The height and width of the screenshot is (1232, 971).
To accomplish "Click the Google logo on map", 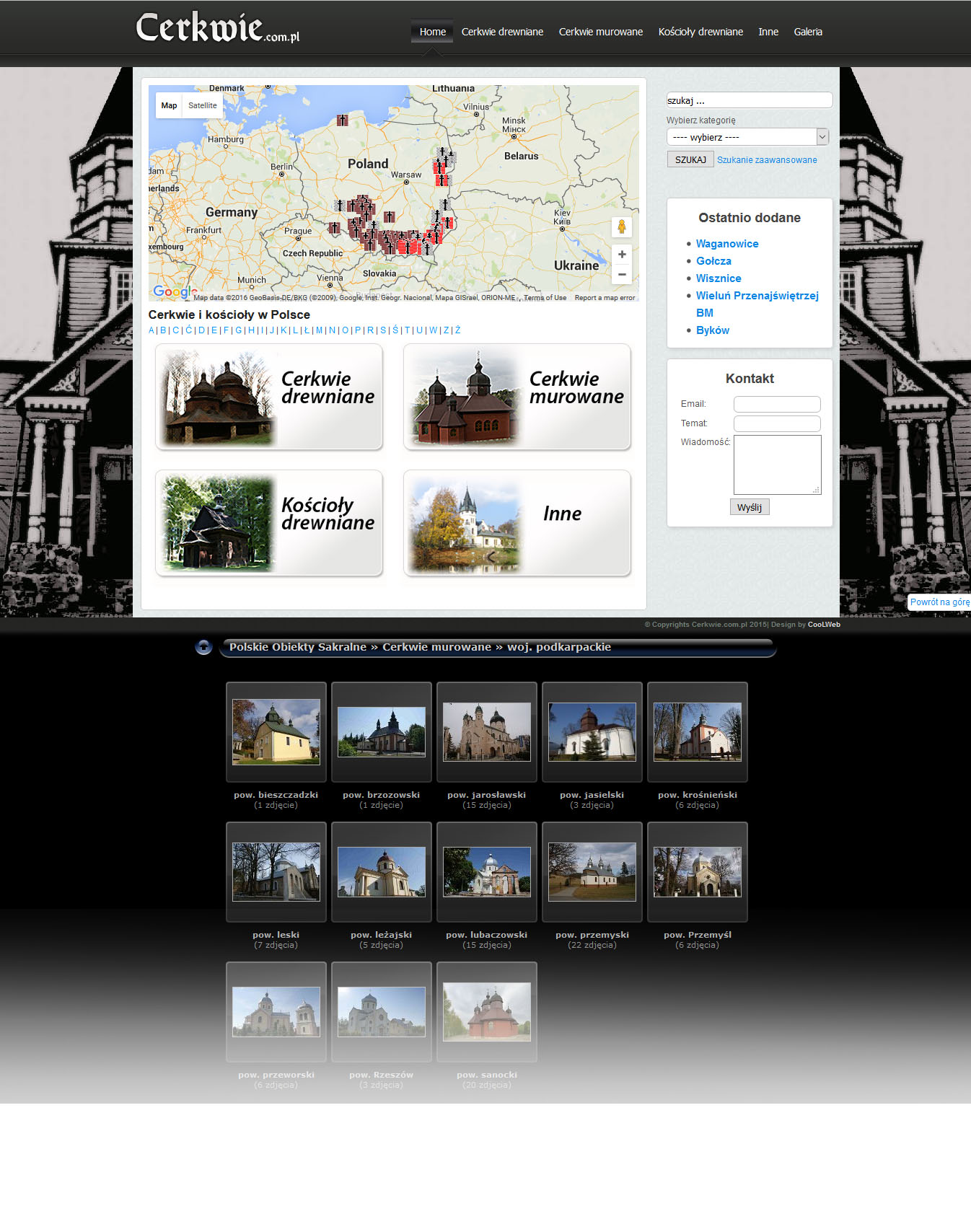I will tap(173, 291).
